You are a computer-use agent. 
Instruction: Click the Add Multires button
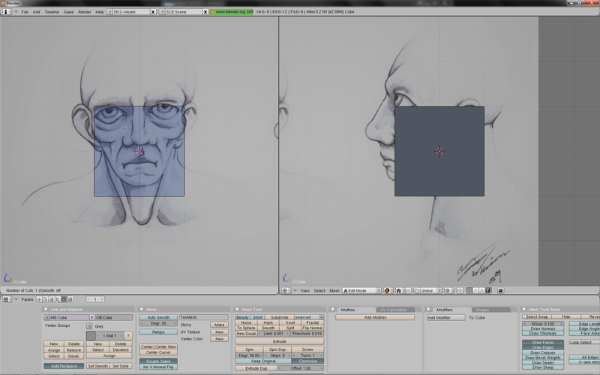click(x=375, y=317)
